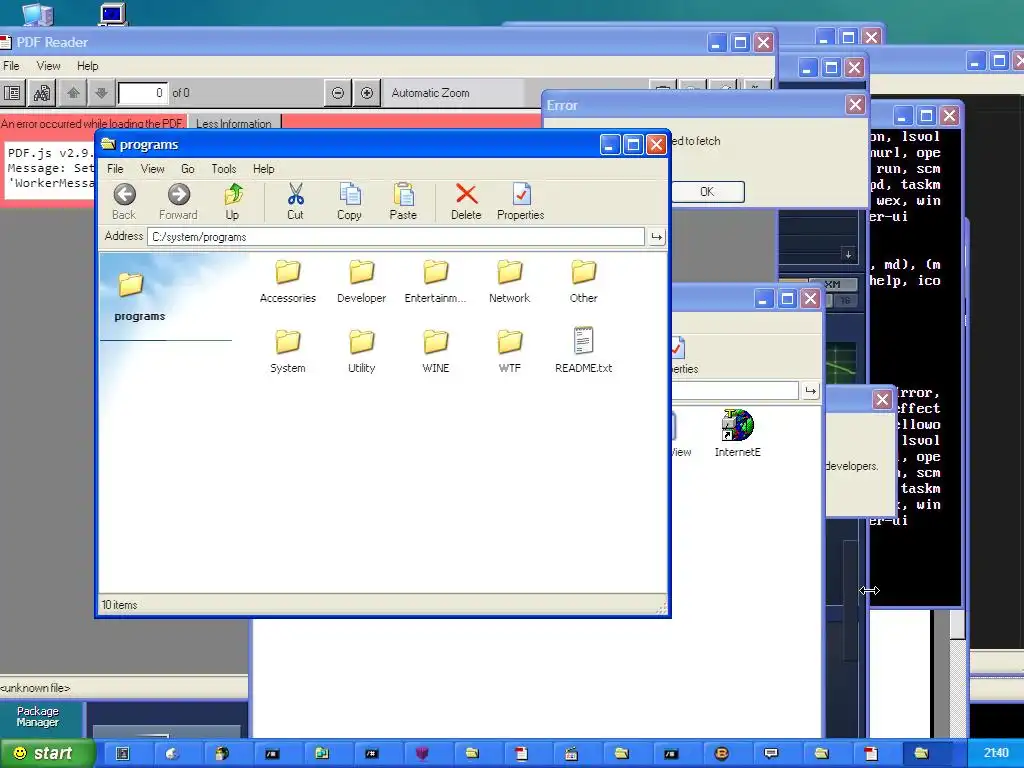Go to previous page in PDF Reader
Image resolution: width=1024 pixels, height=768 pixels.
point(73,93)
